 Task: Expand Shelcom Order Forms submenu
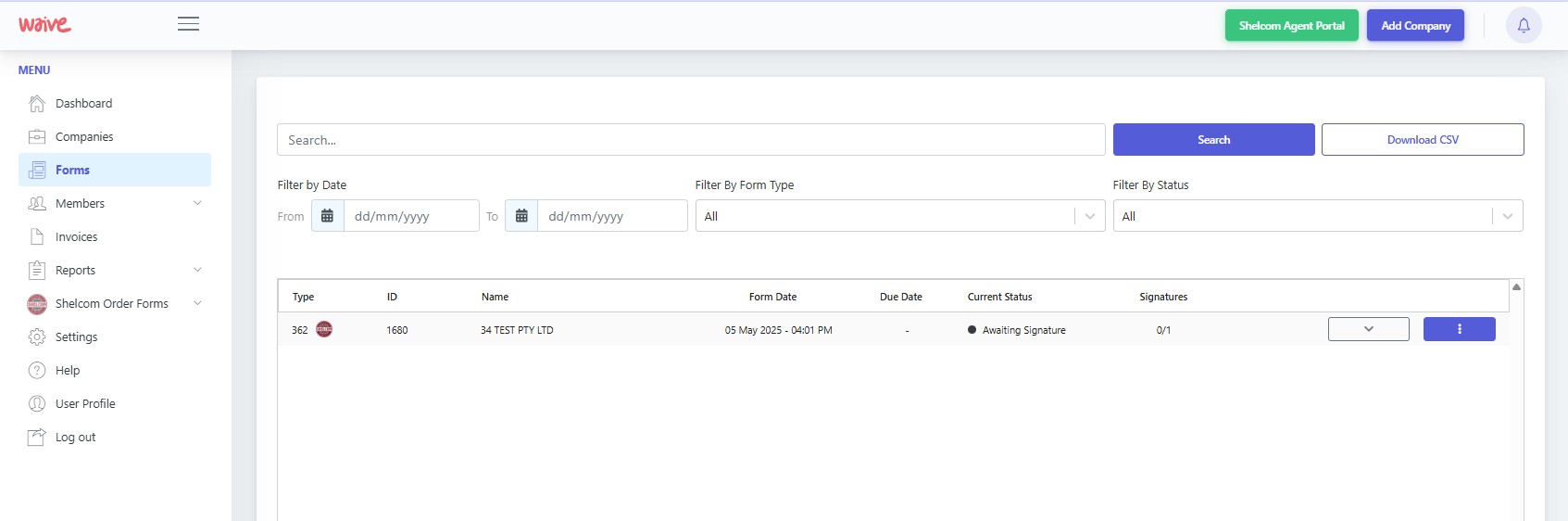coord(197,303)
